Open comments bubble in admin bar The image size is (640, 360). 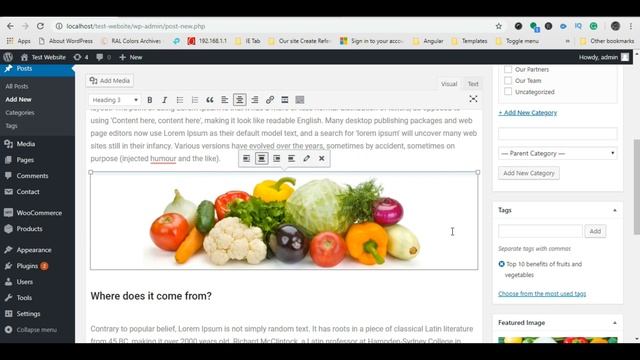[x=103, y=57]
